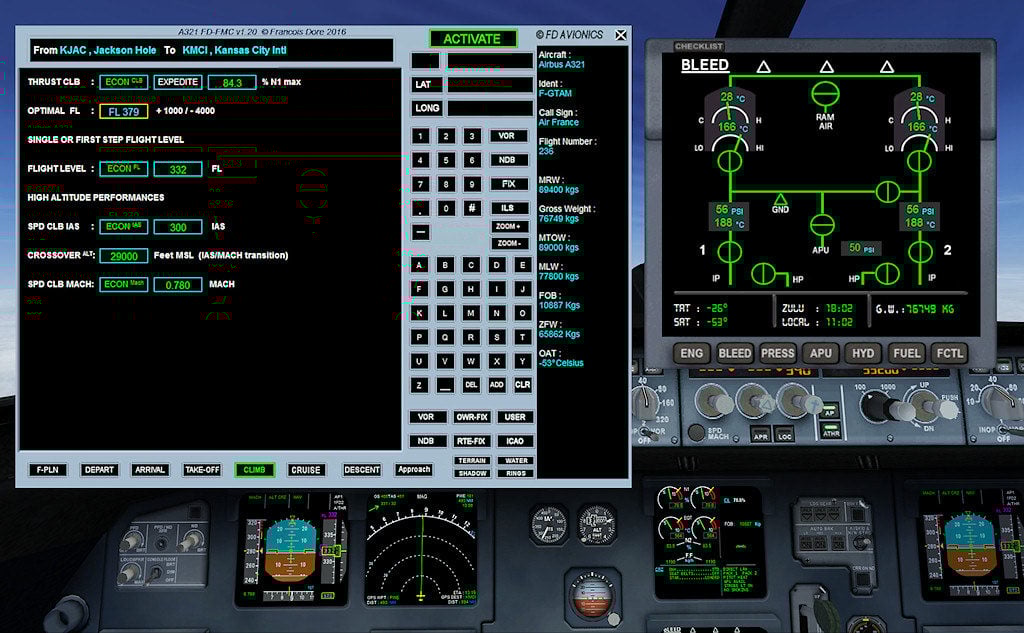Tap the number 1 key on keypad
The image size is (1024, 633).
[420, 137]
